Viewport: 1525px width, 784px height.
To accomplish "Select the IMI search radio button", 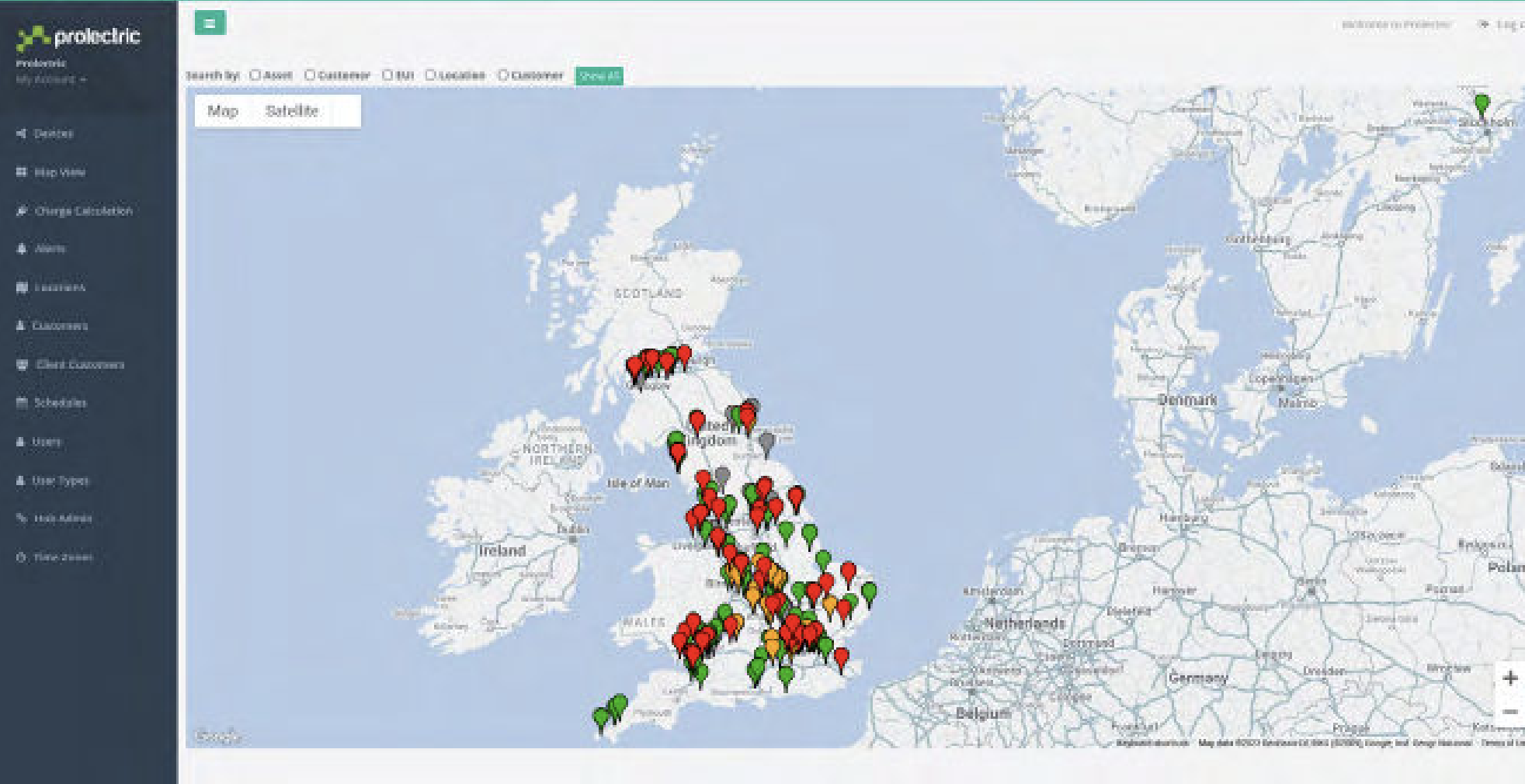I will [x=387, y=75].
